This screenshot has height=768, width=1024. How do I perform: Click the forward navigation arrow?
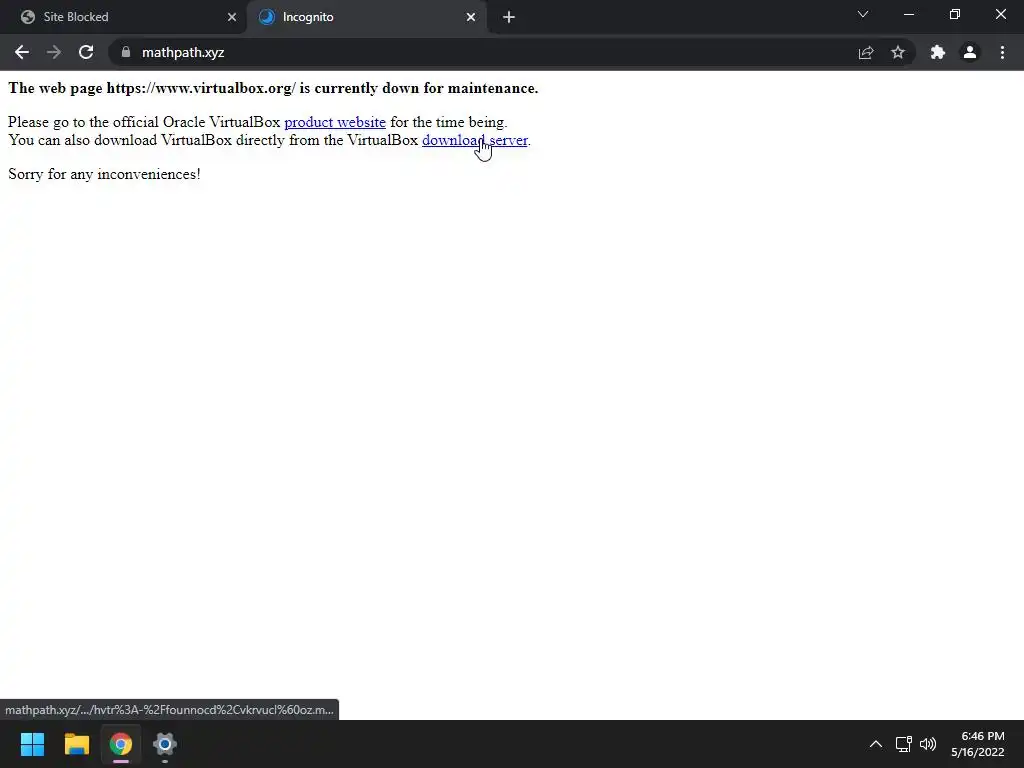(x=54, y=52)
